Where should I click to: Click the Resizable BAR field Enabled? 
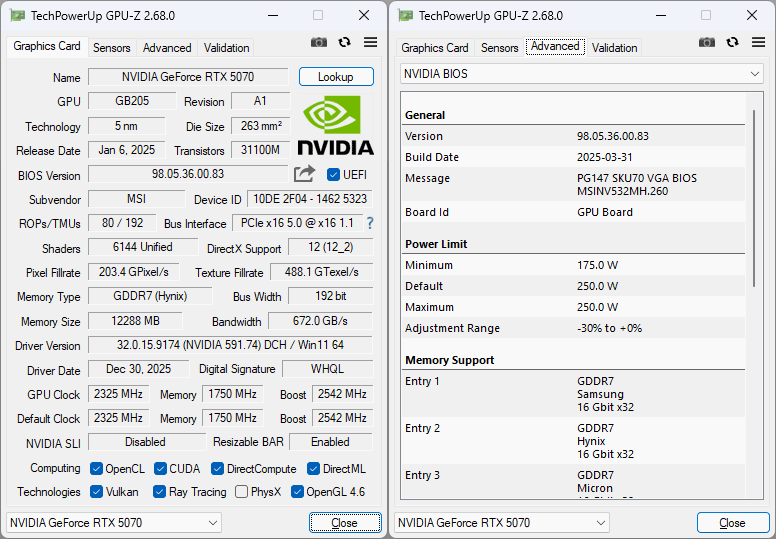(331, 442)
